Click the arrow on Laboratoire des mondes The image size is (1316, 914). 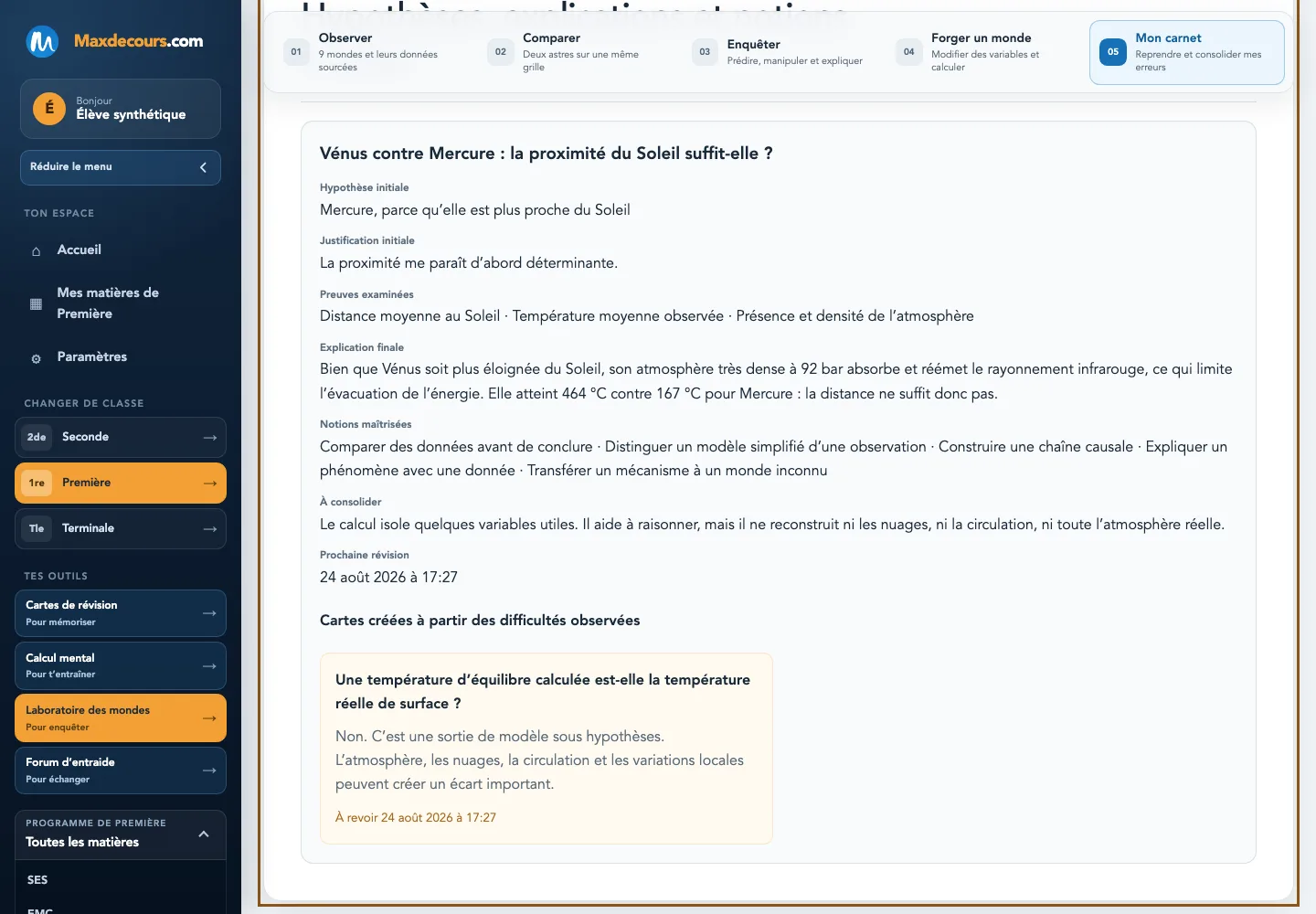tap(209, 718)
